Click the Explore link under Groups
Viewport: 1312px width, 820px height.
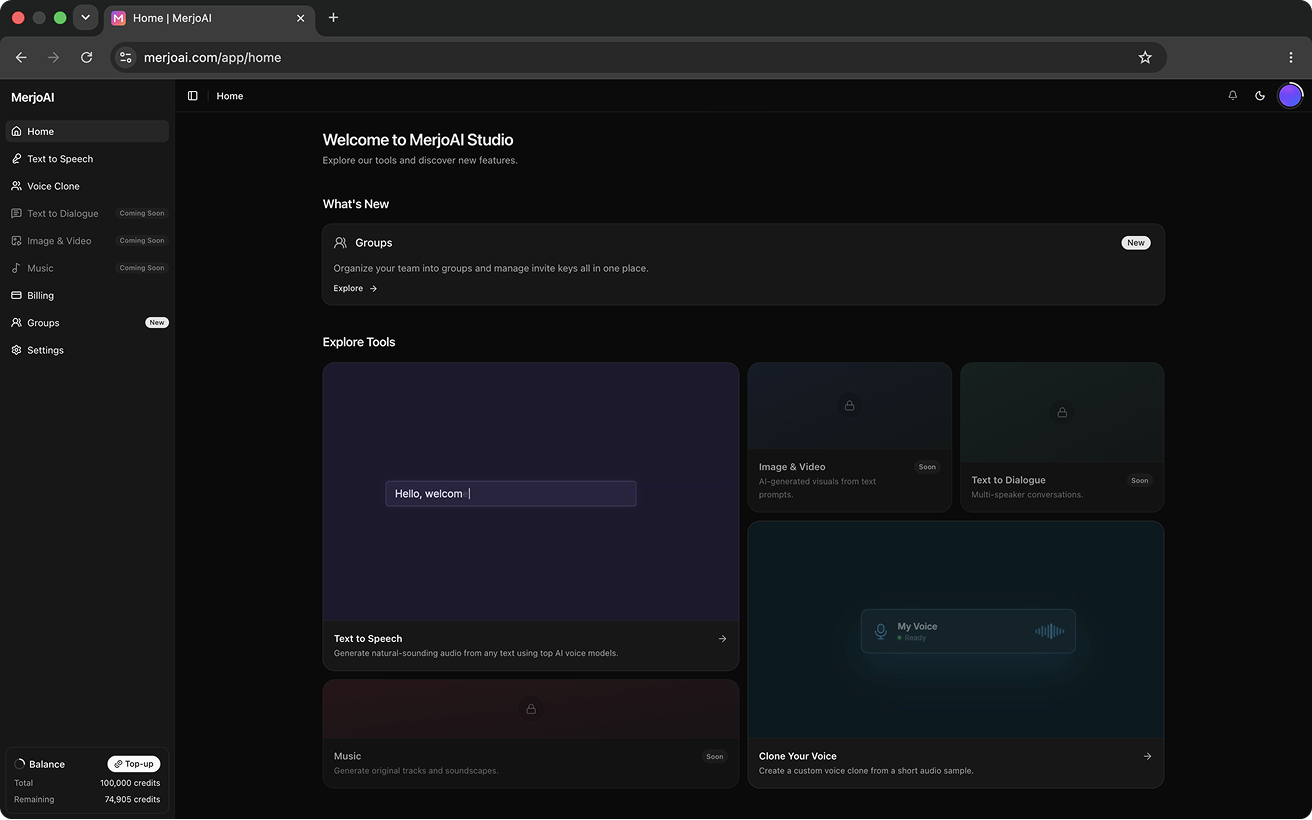coord(355,288)
